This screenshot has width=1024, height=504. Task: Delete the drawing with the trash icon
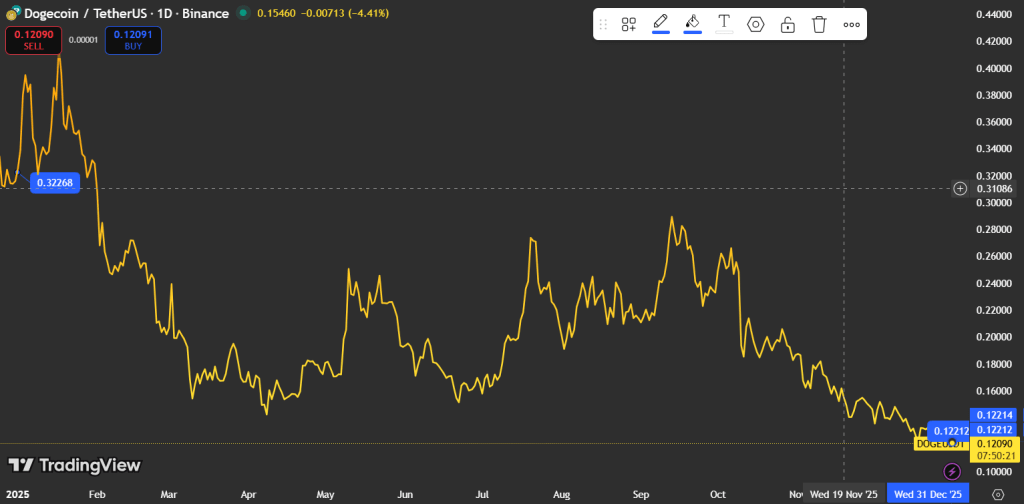point(819,25)
